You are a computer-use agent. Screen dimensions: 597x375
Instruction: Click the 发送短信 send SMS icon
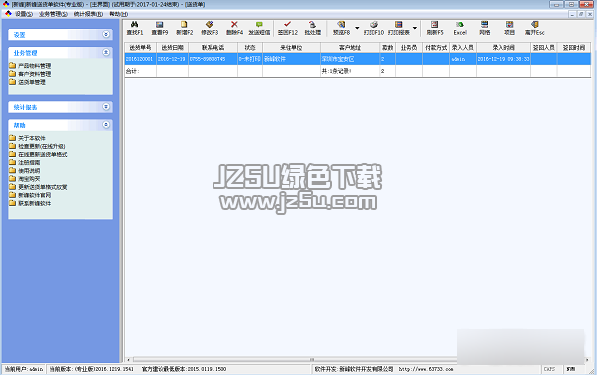point(259,25)
